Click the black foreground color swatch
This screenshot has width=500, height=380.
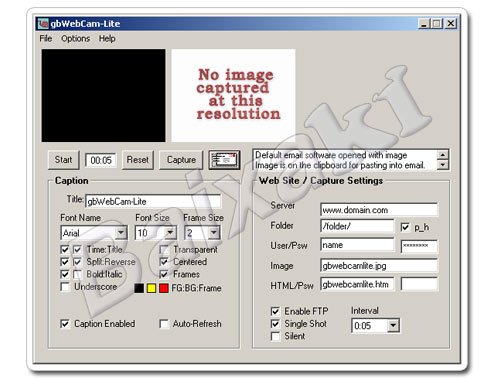coord(139,288)
